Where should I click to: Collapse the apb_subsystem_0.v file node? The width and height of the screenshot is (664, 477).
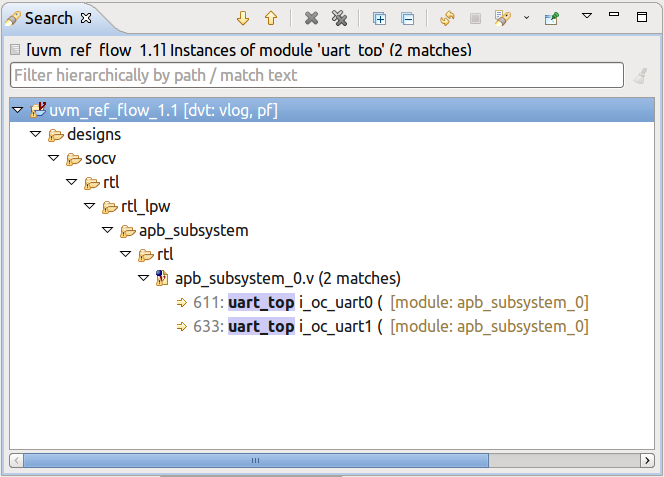coord(144,278)
